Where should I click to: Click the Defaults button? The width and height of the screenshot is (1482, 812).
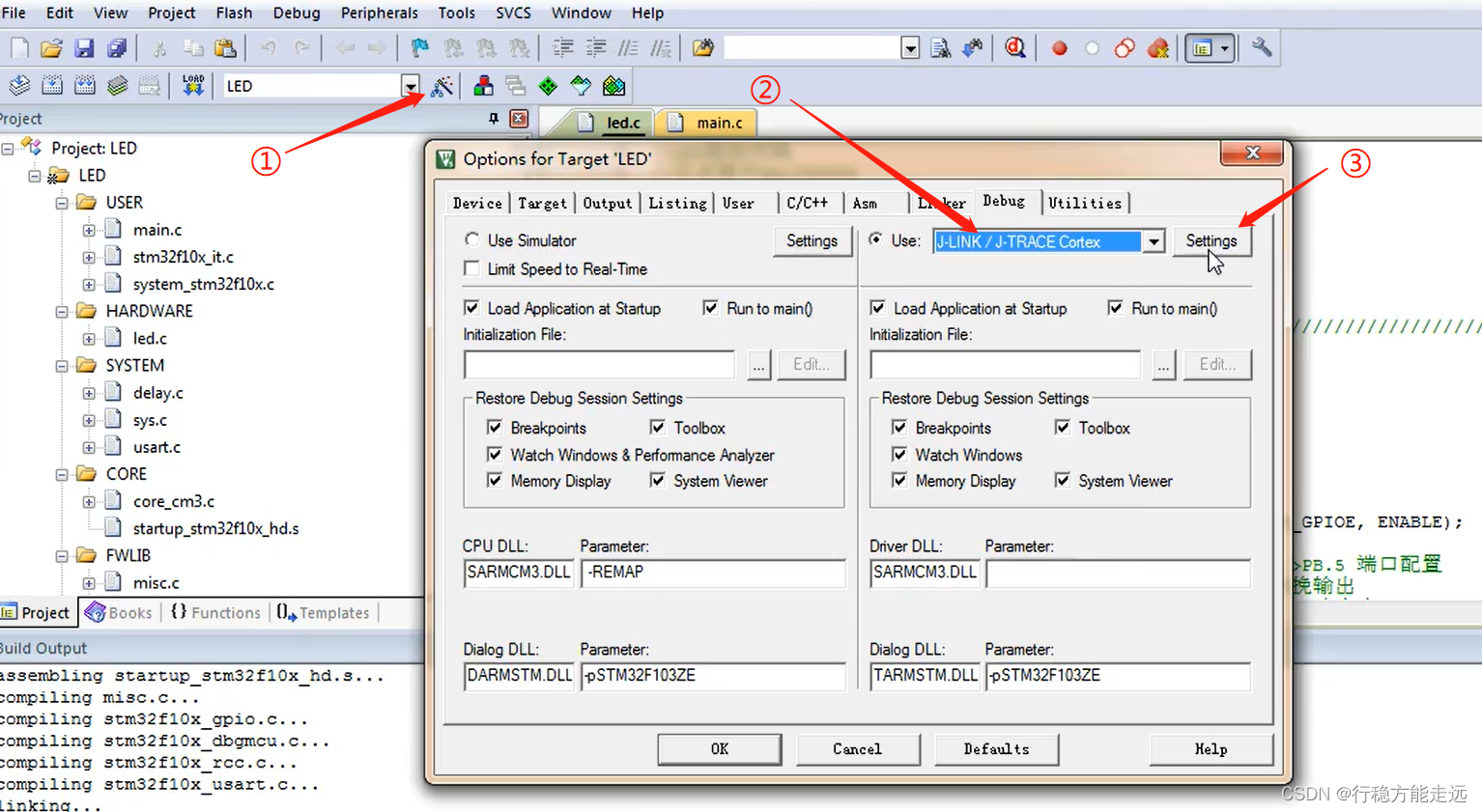(996, 749)
